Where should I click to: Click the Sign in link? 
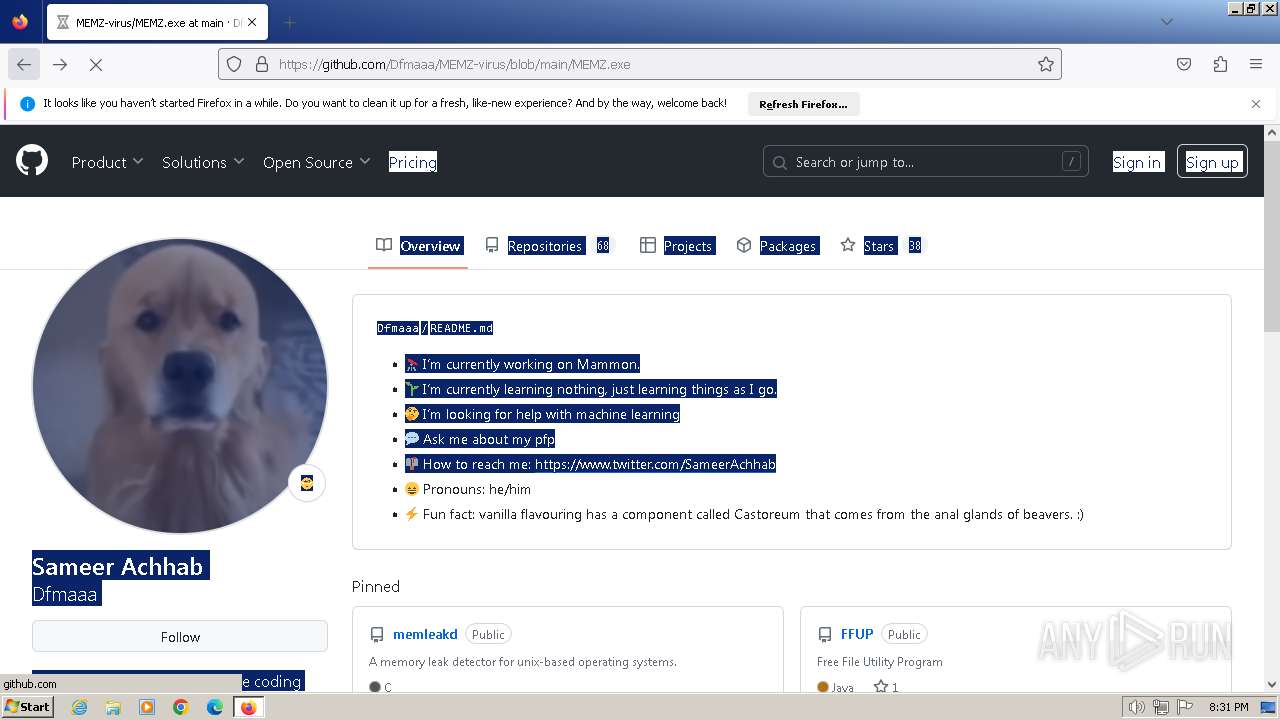(1137, 162)
